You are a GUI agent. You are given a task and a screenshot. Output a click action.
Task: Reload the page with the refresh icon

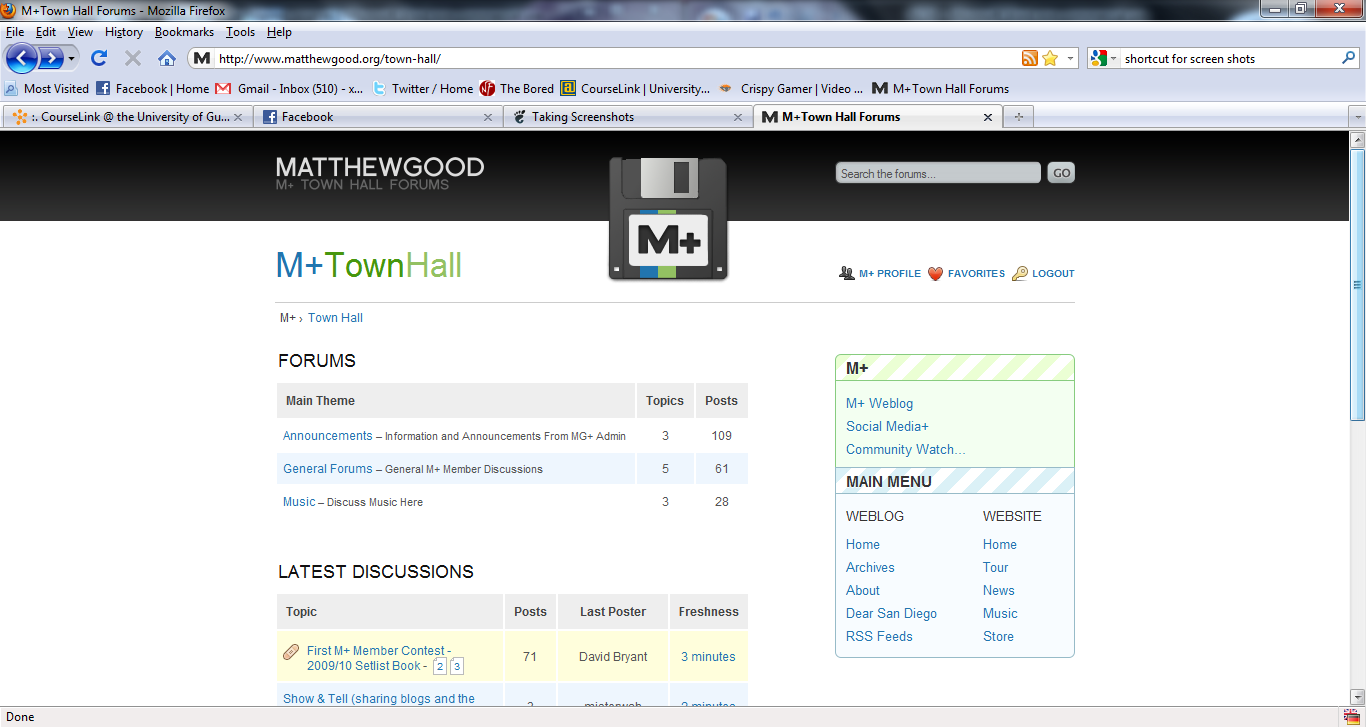[99, 58]
